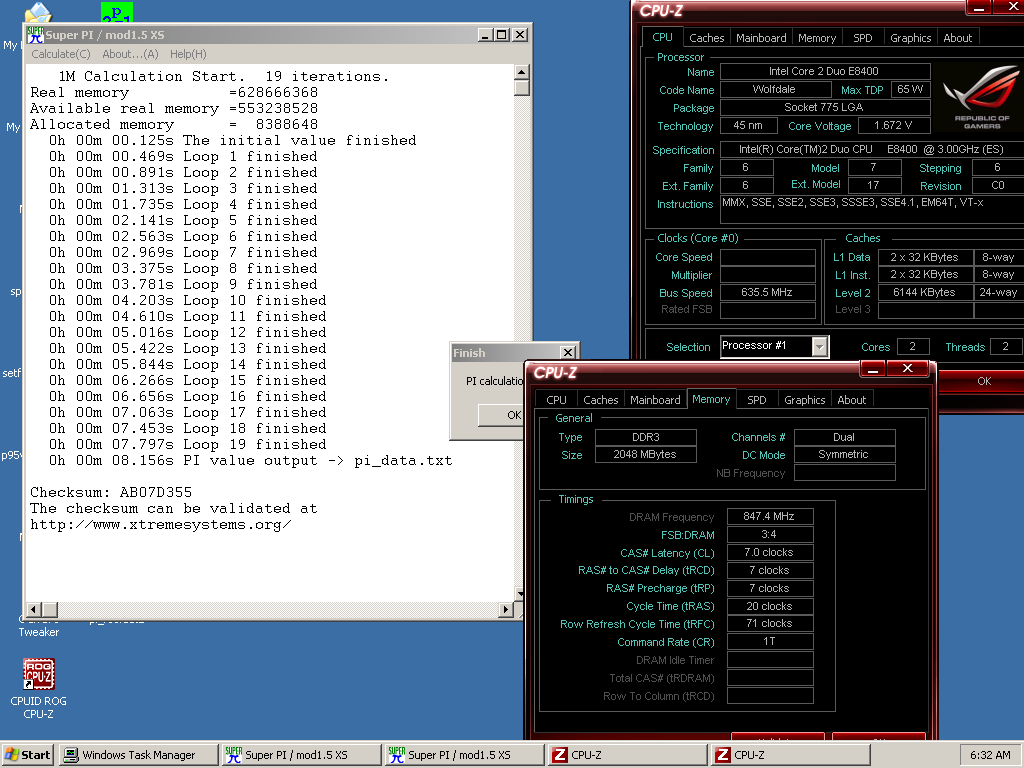Maximize the Super PI window

click(x=502, y=35)
